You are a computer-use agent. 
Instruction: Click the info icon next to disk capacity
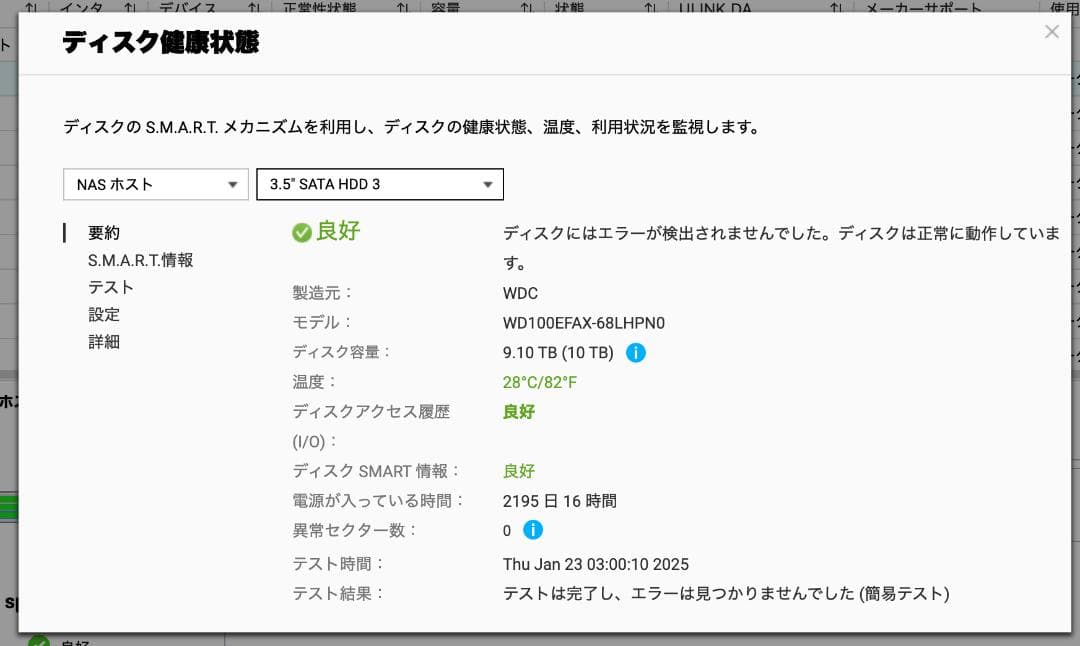[636, 352]
